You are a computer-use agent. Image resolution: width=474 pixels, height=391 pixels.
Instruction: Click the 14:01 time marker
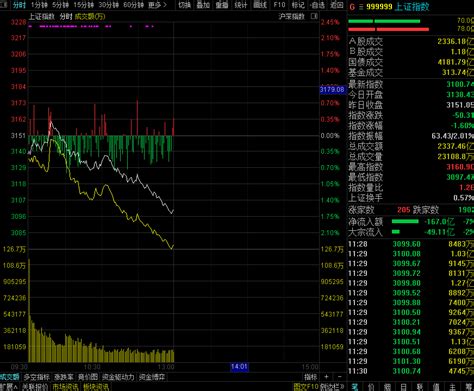pos(239,367)
